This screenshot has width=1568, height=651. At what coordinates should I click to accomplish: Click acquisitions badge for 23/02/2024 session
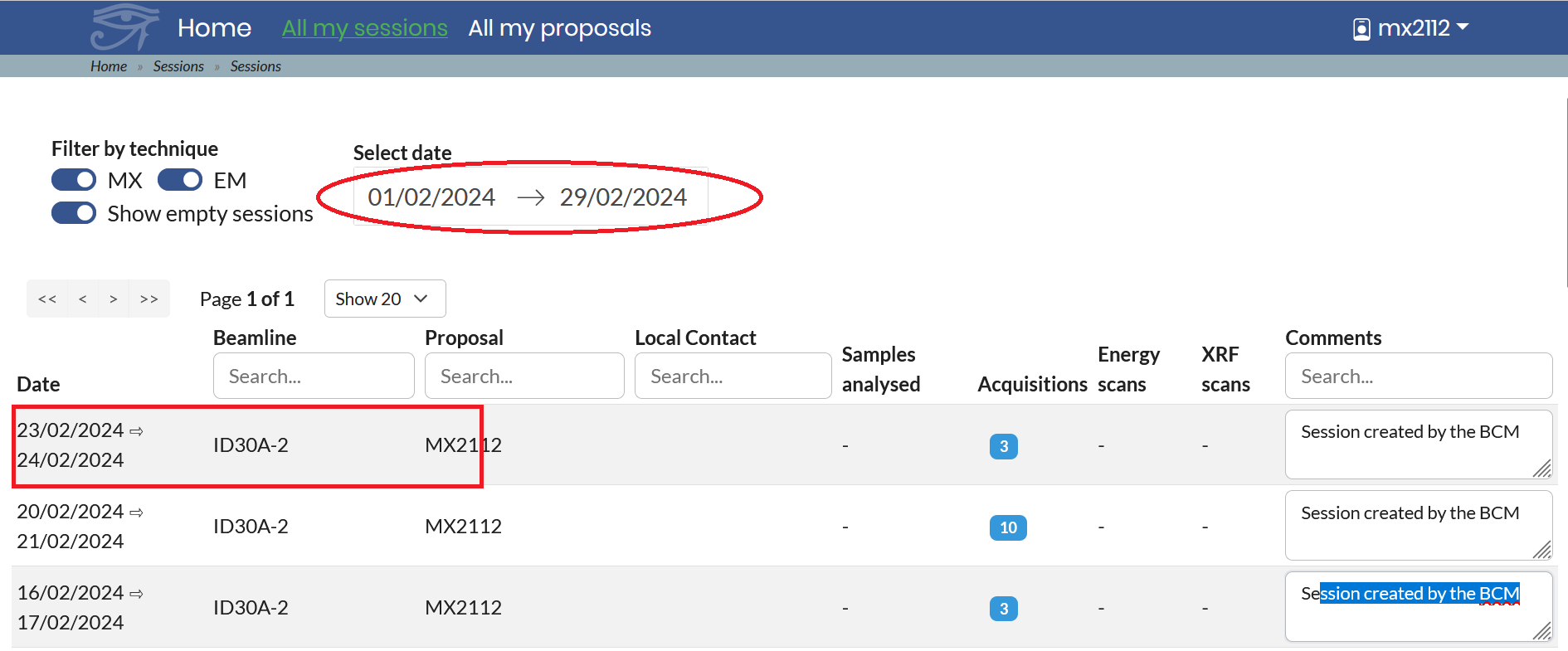point(1003,446)
